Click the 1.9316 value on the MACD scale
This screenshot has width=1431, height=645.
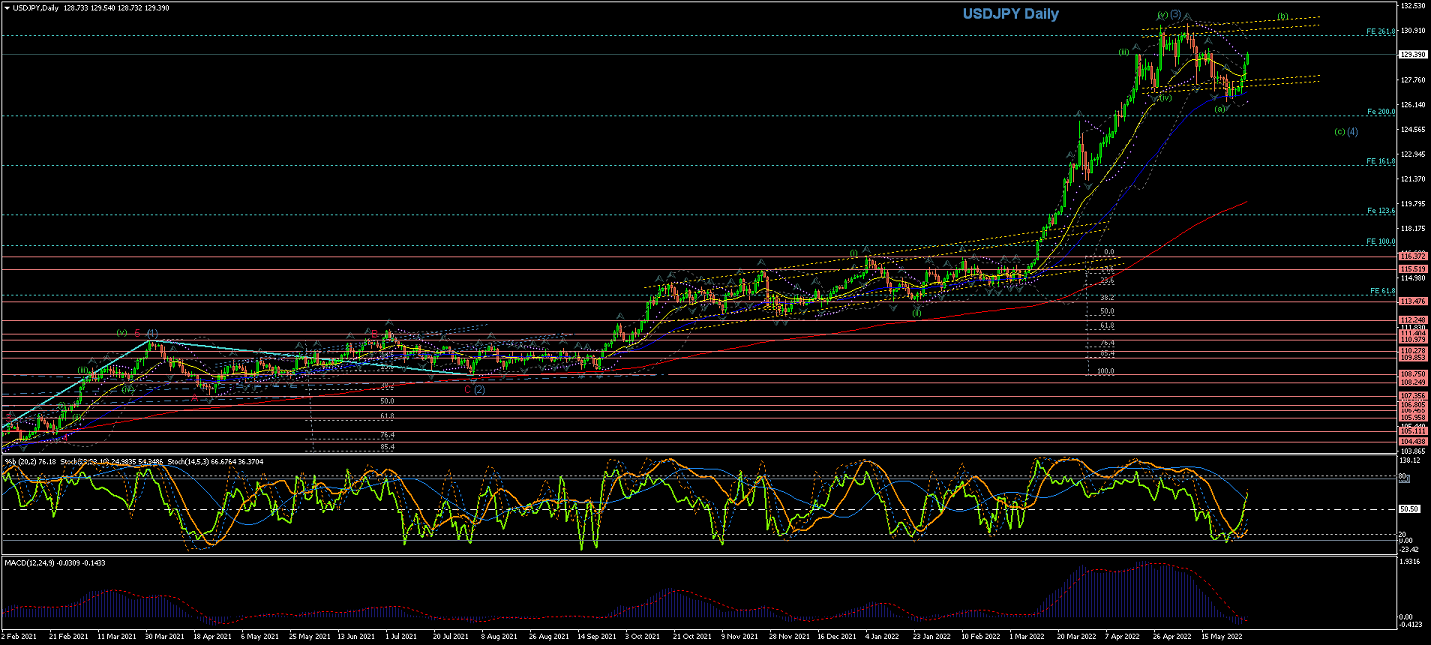(1411, 562)
